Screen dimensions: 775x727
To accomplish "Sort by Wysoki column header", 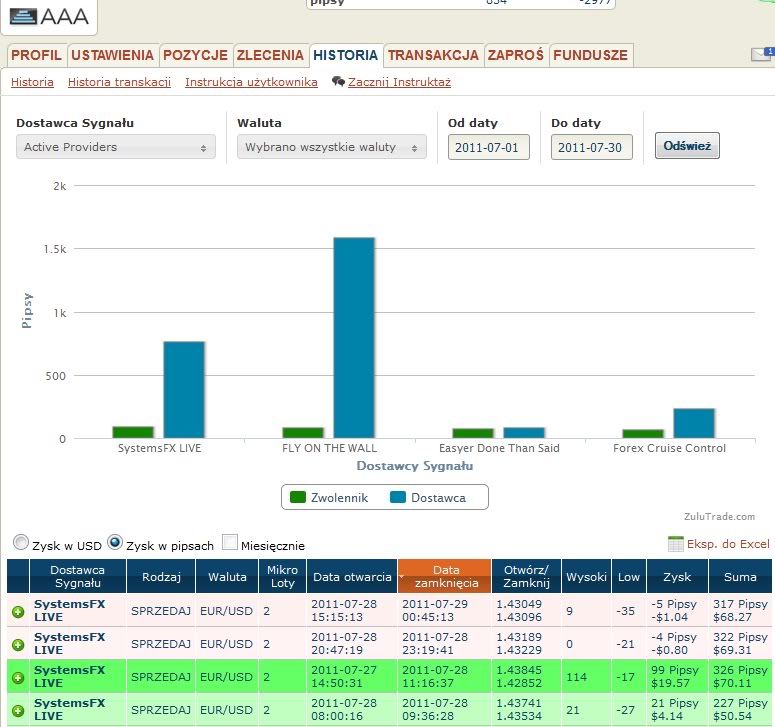I will (587, 576).
